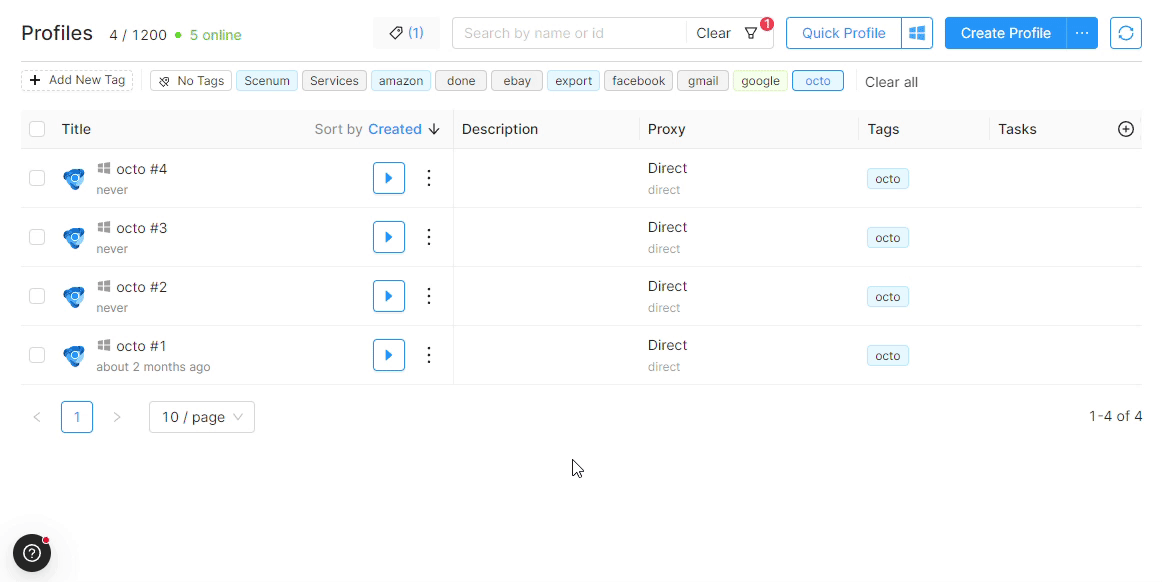Select the octo #1 profile checkbox

pyautogui.click(x=37, y=355)
